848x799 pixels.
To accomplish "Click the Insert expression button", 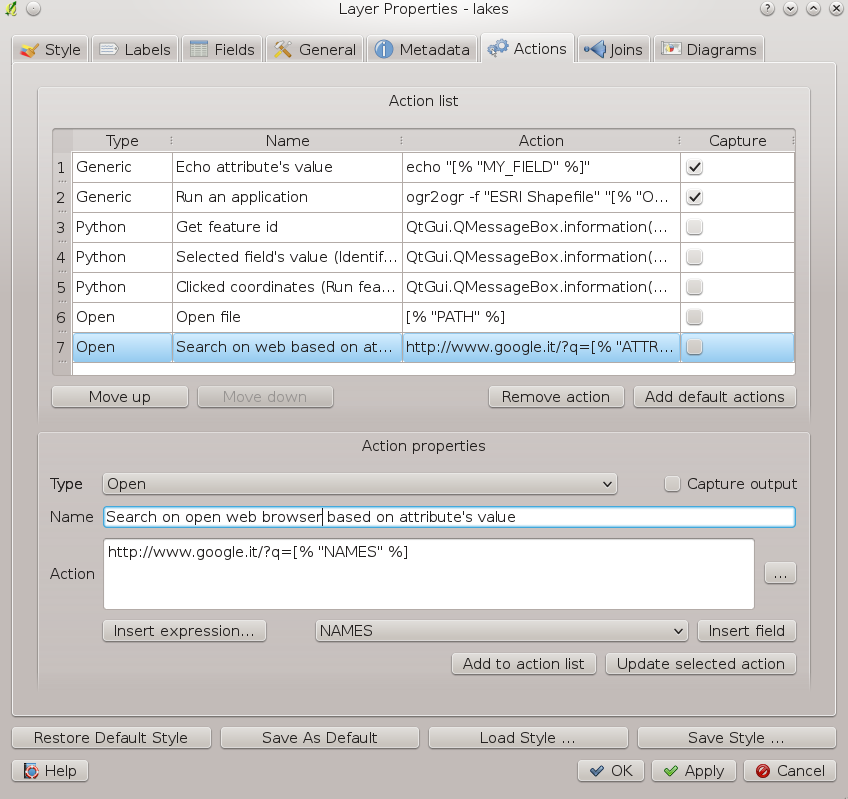I will [x=184, y=631].
